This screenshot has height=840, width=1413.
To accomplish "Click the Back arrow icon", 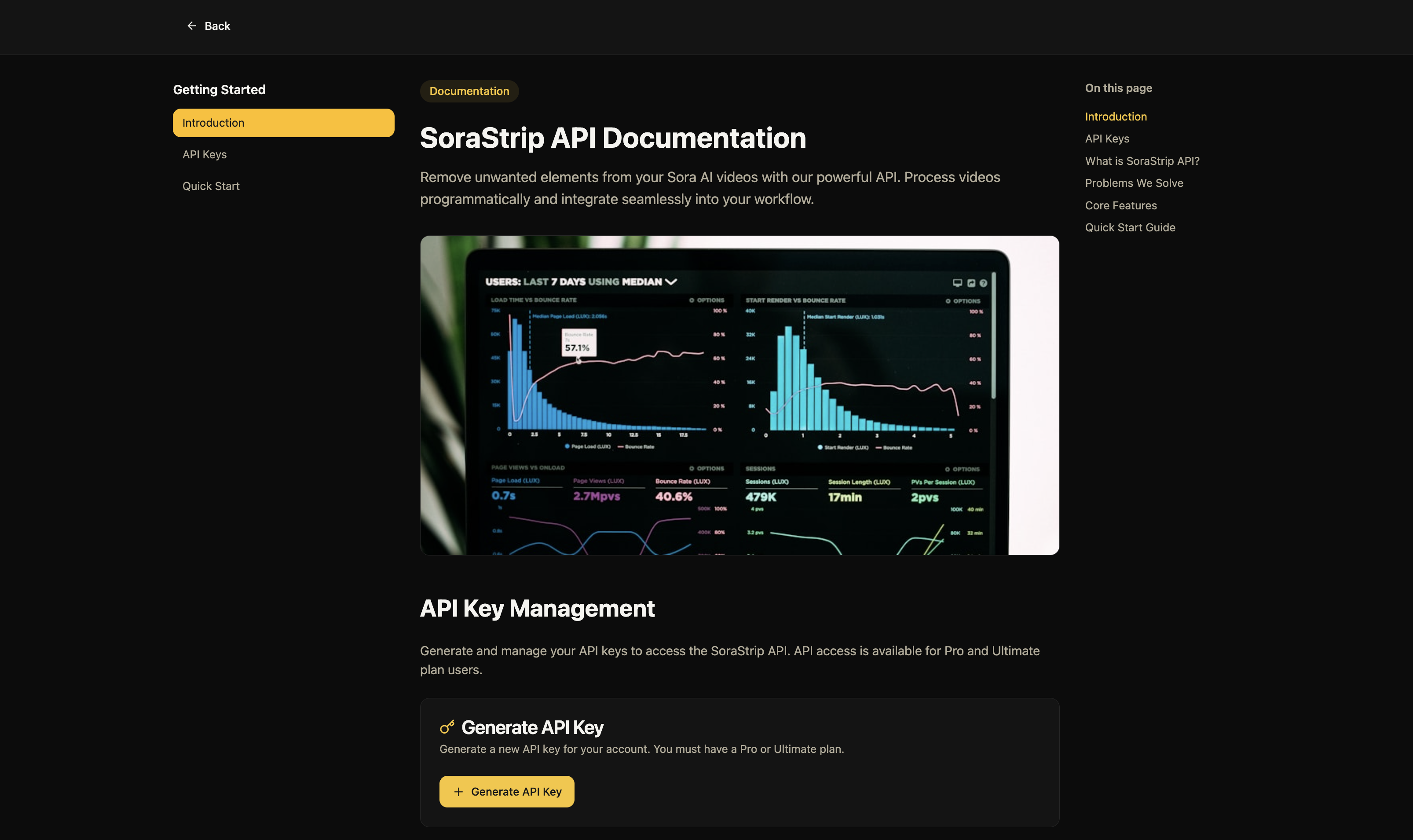I will 192,26.
